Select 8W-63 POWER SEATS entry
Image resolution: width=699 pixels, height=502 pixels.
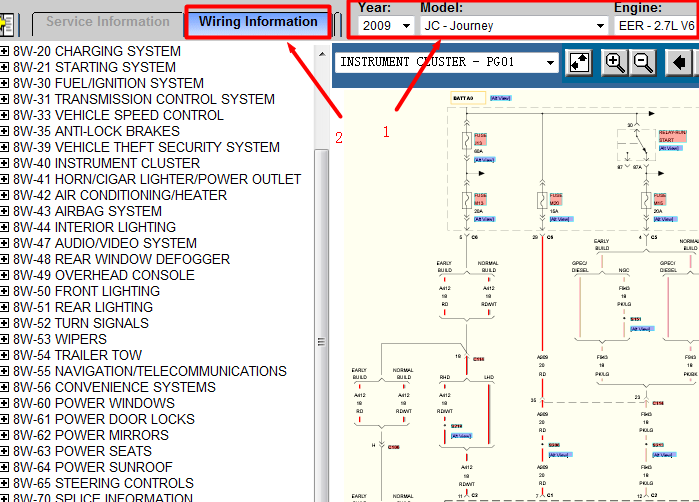coord(82,452)
